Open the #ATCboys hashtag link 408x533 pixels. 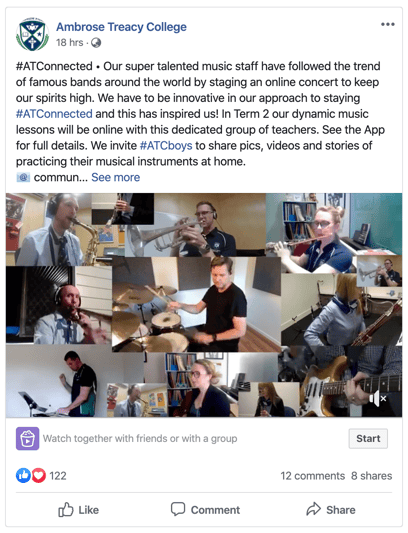(166, 145)
